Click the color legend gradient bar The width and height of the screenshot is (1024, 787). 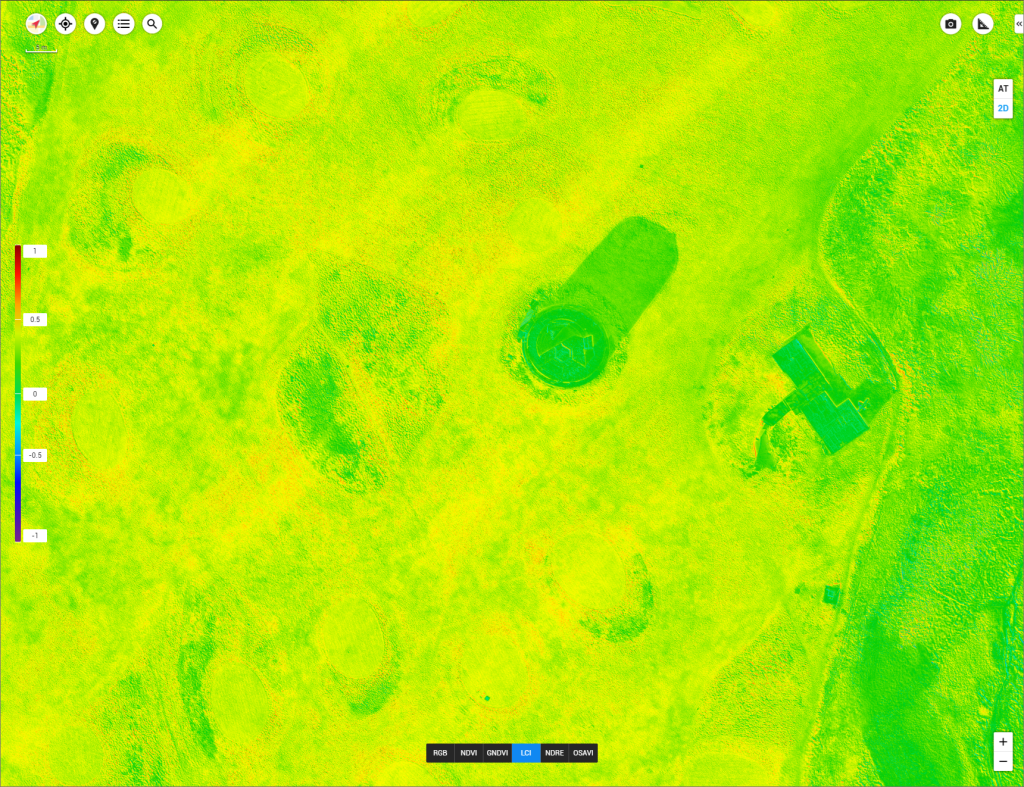(x=18, y=393)
